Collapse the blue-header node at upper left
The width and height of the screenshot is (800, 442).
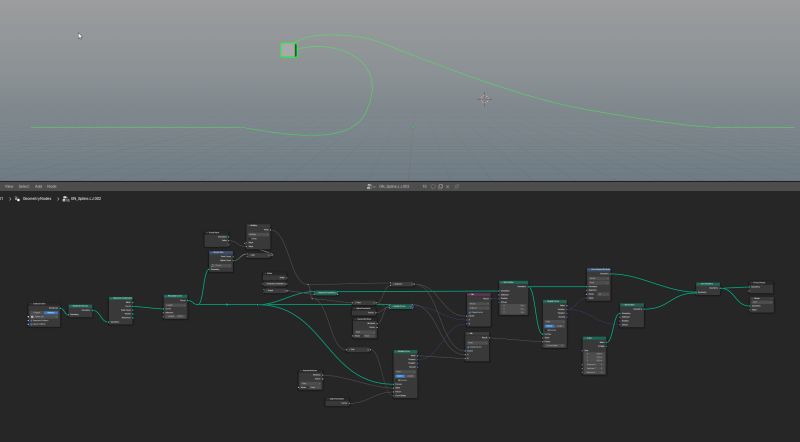point(213,253)
